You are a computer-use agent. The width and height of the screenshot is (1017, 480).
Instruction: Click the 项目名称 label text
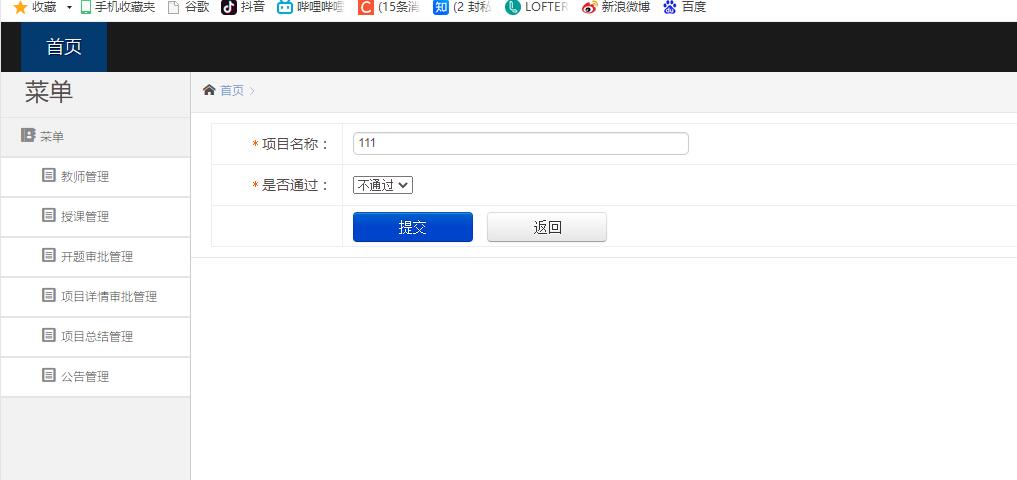coord(296,144)
